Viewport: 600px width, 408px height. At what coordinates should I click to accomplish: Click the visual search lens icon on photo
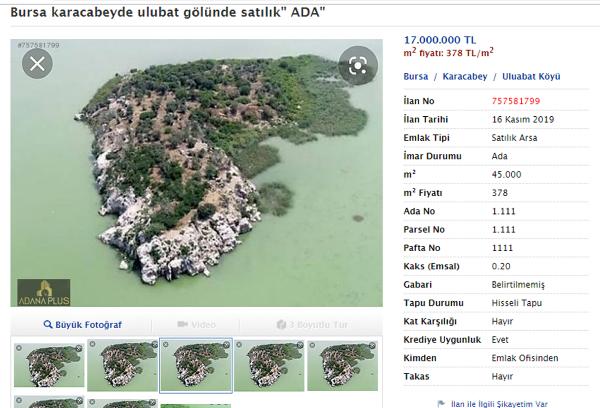358,65
